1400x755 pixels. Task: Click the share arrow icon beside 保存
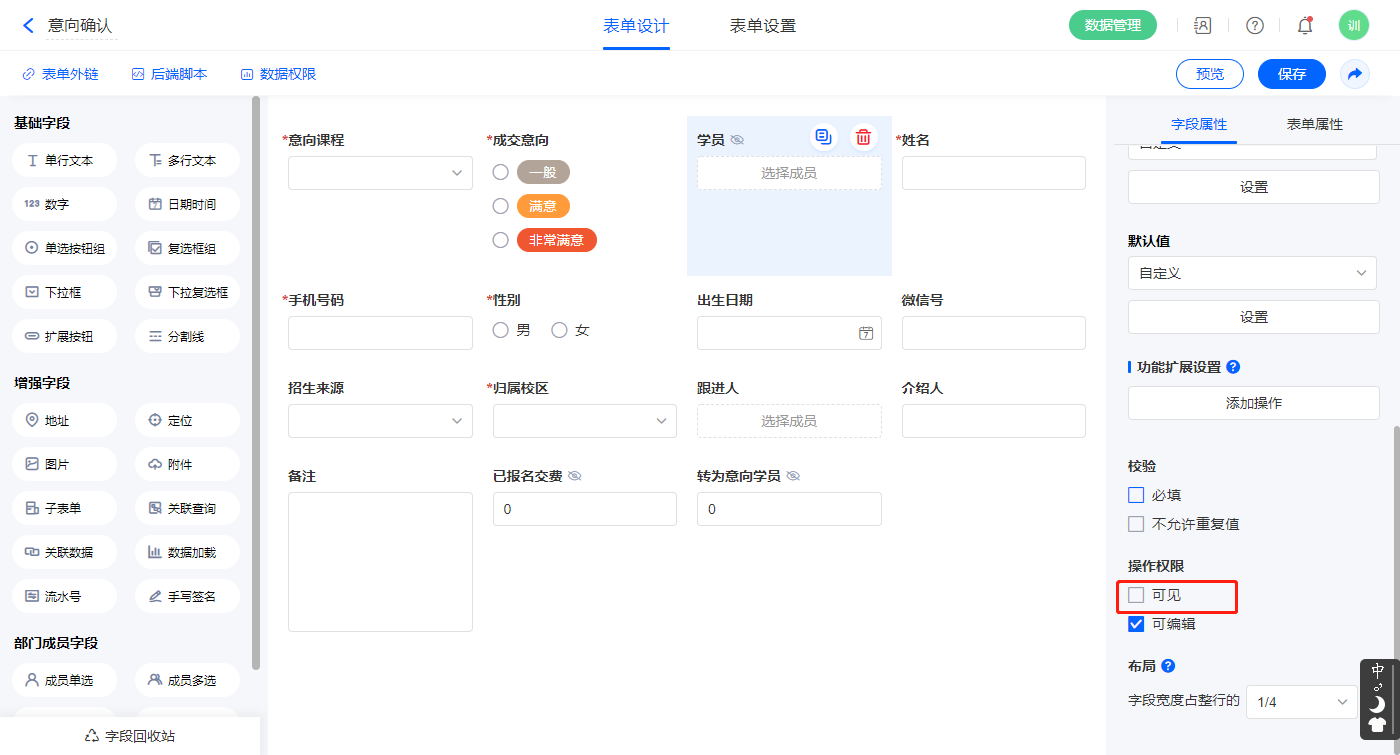click(x=1355, y=74)
